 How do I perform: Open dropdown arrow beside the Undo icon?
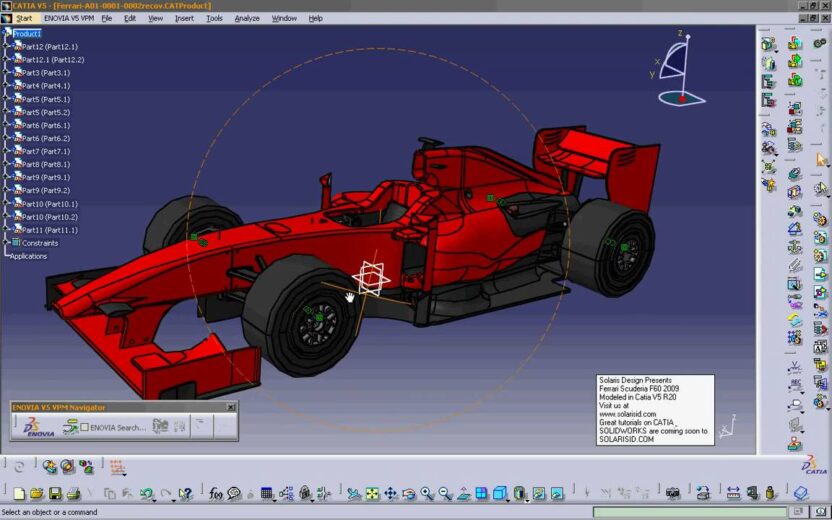pyautogui.click(x=154, y=500)
